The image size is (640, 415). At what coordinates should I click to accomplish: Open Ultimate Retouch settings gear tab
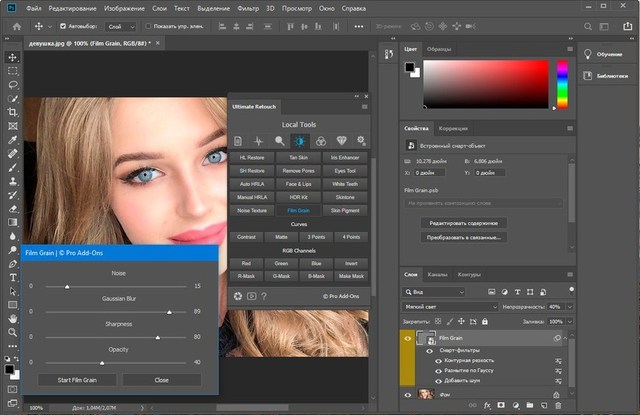(x=361, y=141)
